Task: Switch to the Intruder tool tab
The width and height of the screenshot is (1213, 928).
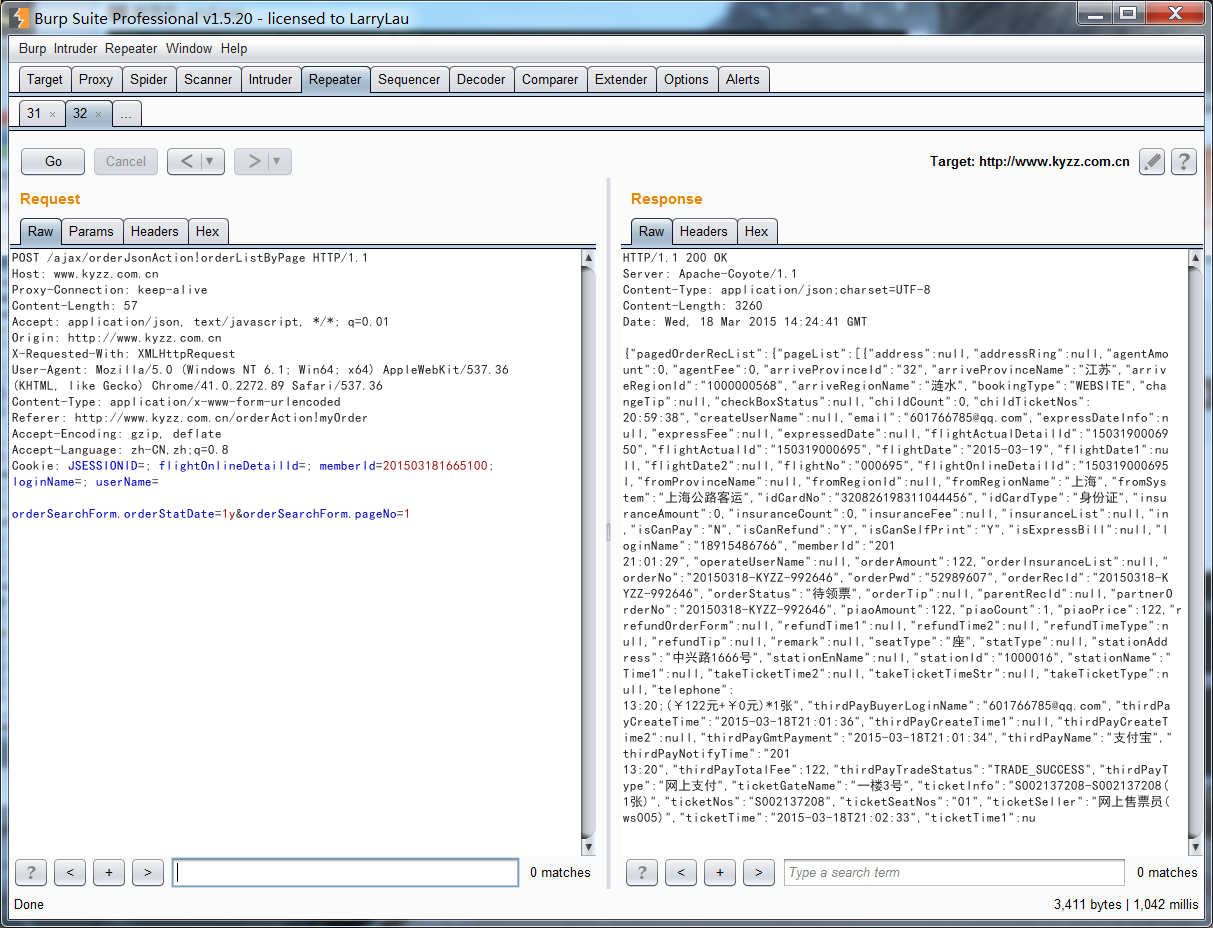Action: [x=270, y=80]
